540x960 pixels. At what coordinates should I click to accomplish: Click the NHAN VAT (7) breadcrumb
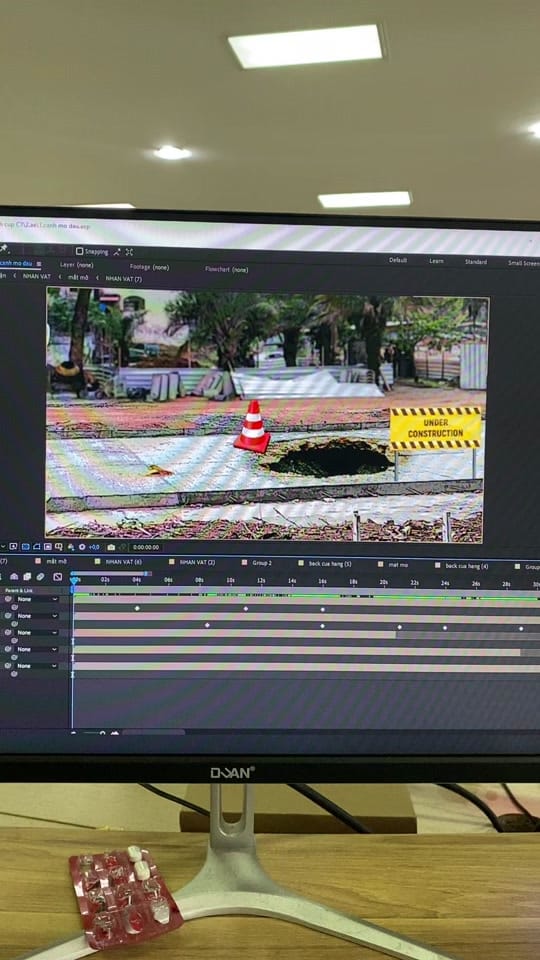click(x=124, y=279)
